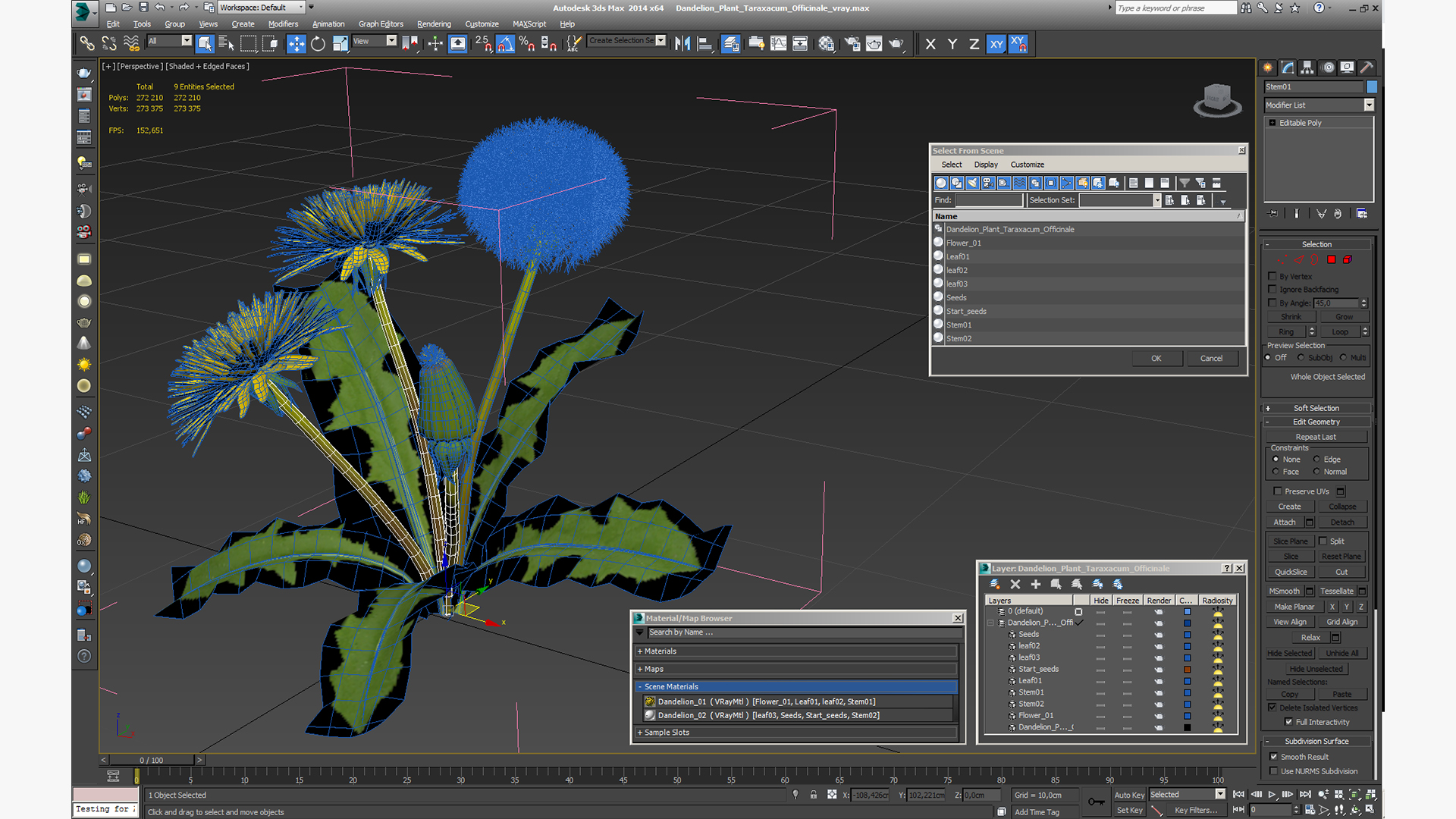Click the Select and Link tool
This screenshot has width=1456, height=819.
[x=87, y=44]
